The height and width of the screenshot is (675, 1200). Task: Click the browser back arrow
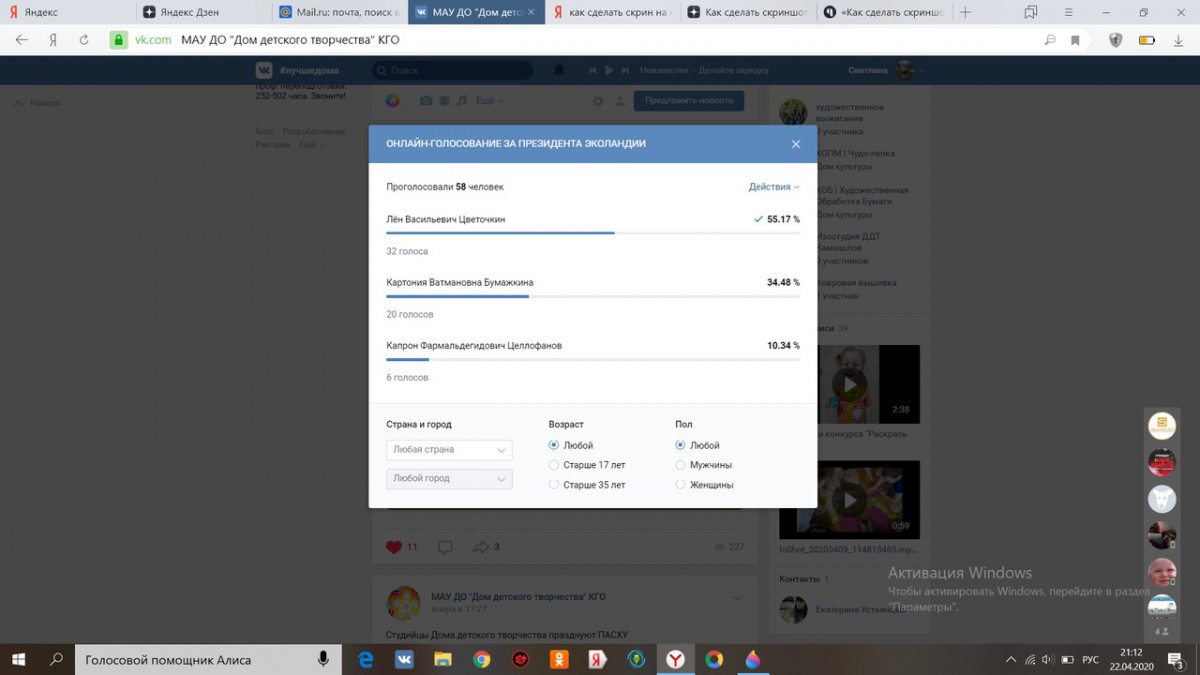point(22,40)
